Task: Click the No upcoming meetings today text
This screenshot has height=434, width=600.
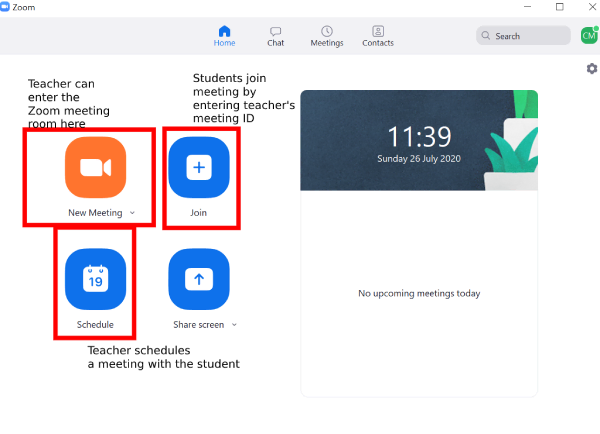Action: click(x=419, y=294)
